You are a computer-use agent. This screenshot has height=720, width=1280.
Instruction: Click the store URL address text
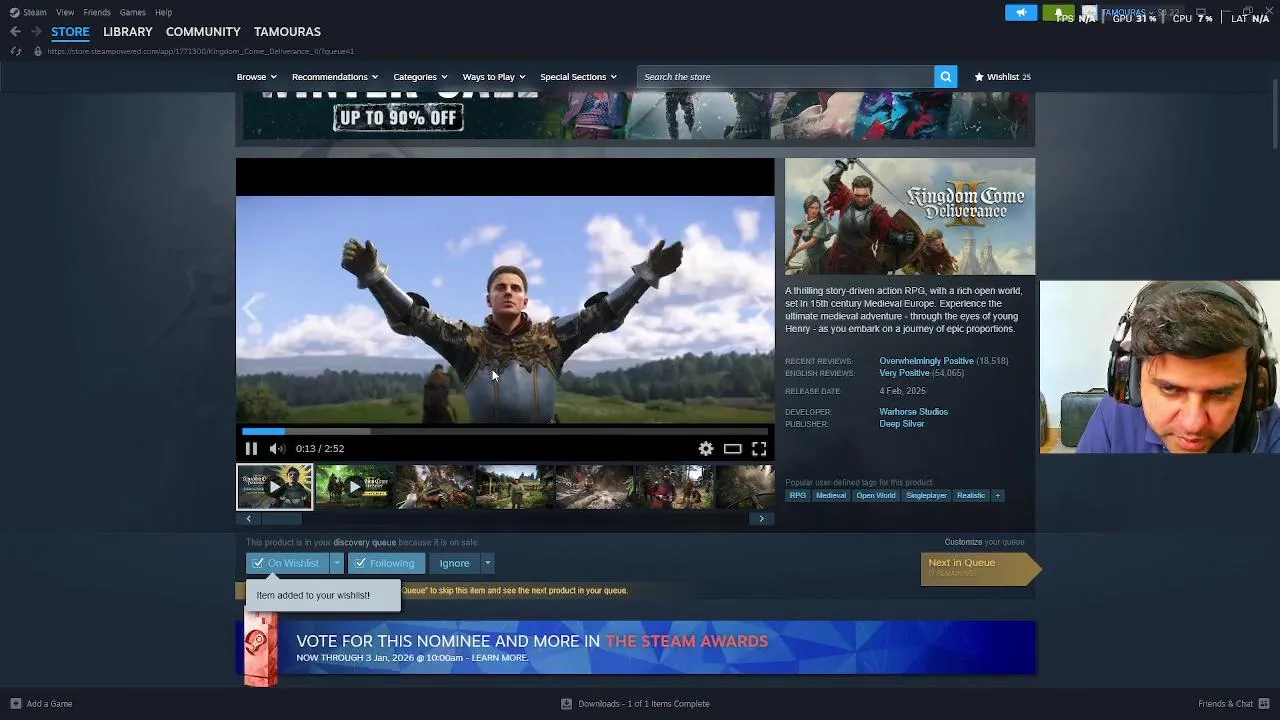(200, 51)
